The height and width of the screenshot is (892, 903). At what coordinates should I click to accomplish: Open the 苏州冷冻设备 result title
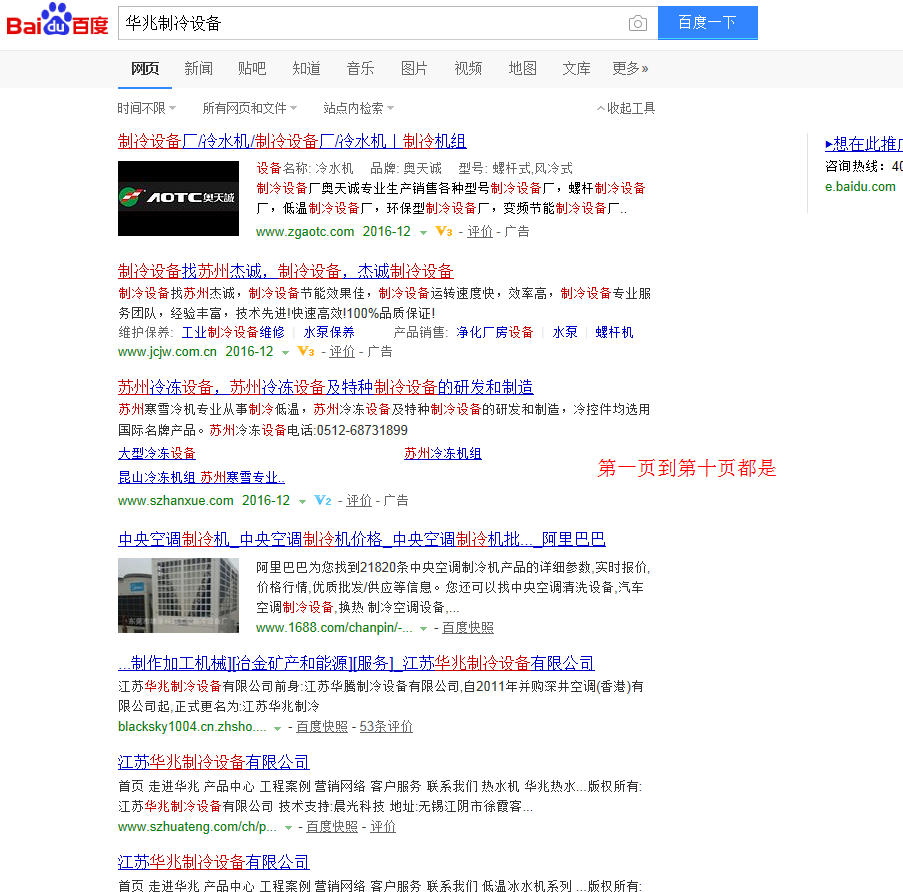point(325,387)
